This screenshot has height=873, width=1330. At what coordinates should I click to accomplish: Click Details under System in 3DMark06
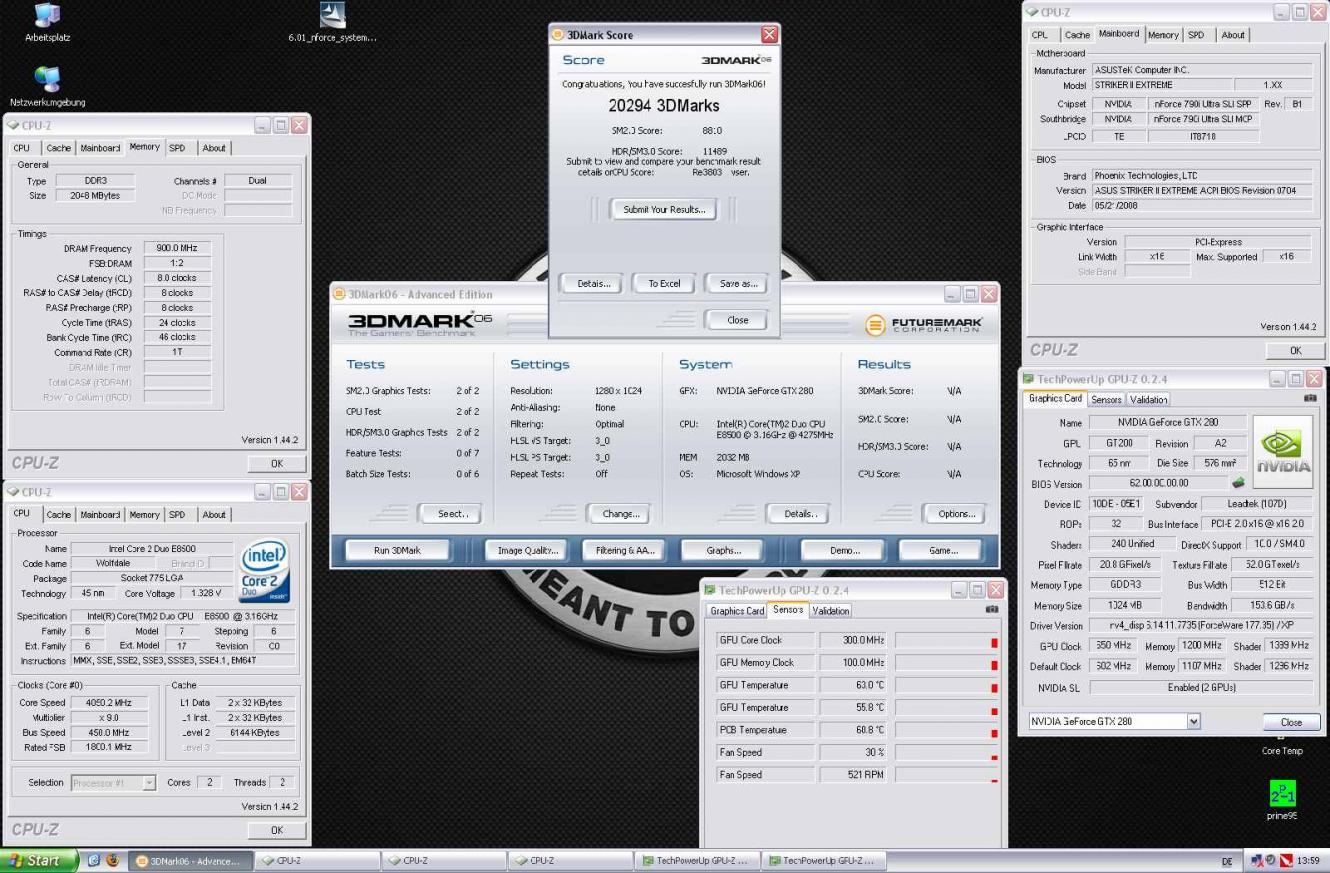point(799,513)
